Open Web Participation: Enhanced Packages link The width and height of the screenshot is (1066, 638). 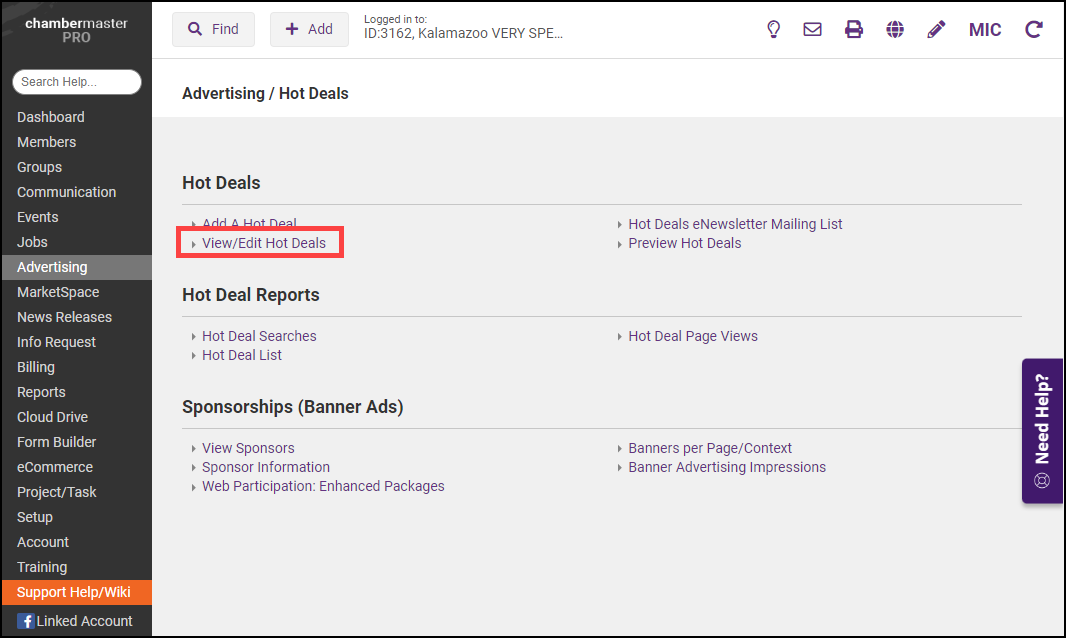323,486
